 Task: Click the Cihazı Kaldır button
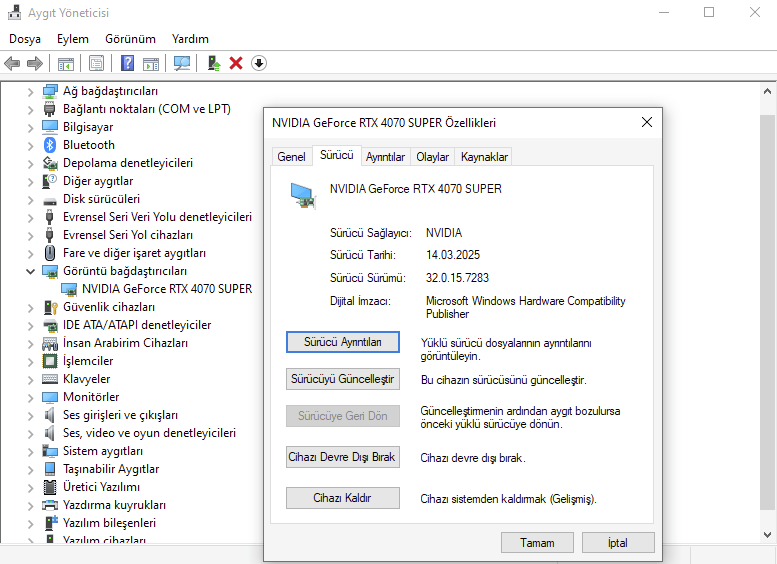342,498
